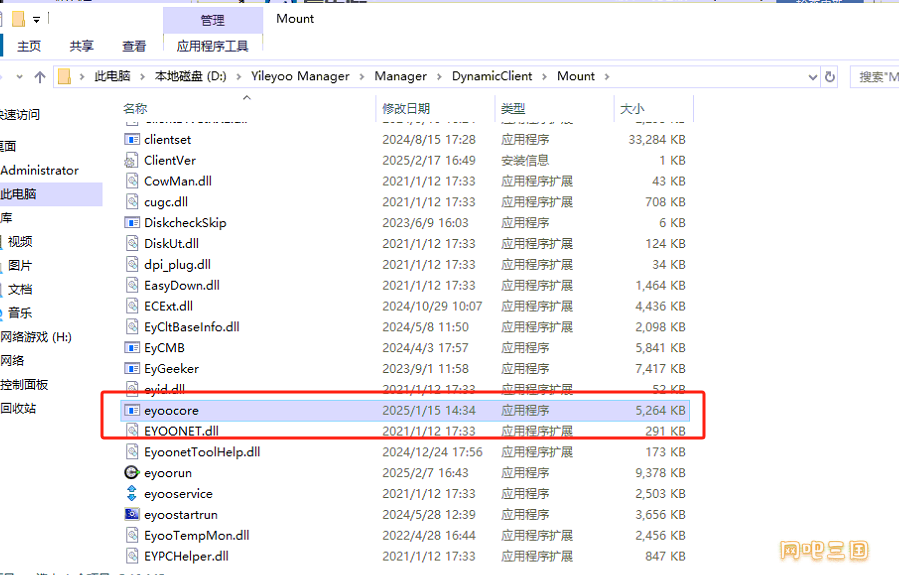Click the folder icon in the address bar

[65, 76]
